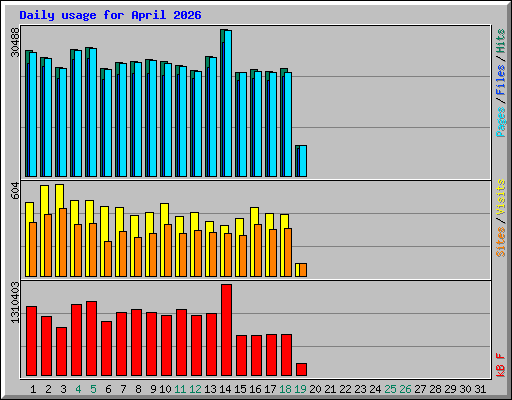Click the 'Sites' legend label
The width and height of the screenshot is (512, 400).
pyautogui.click(x=501, y=242)
